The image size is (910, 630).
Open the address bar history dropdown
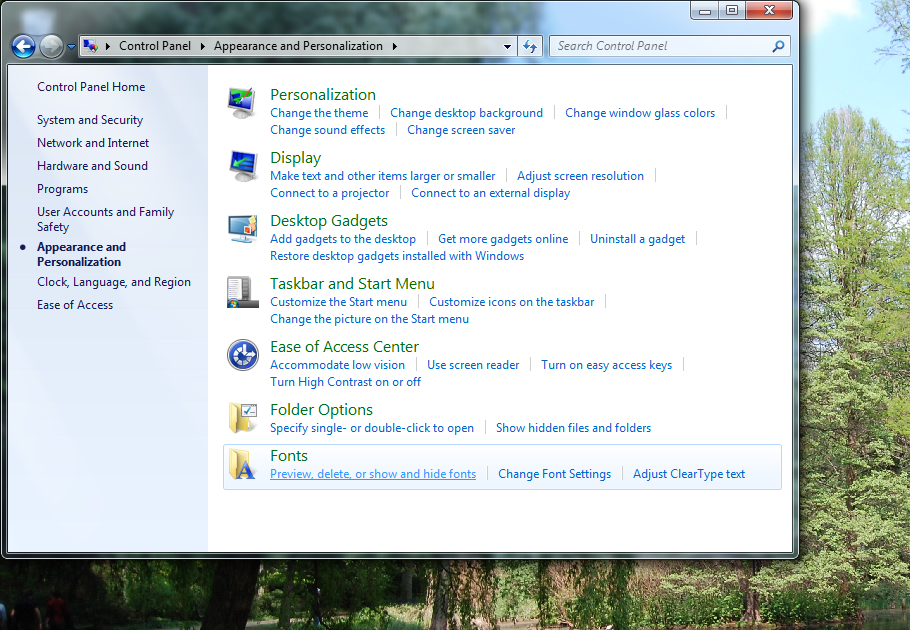click(507, 46)
